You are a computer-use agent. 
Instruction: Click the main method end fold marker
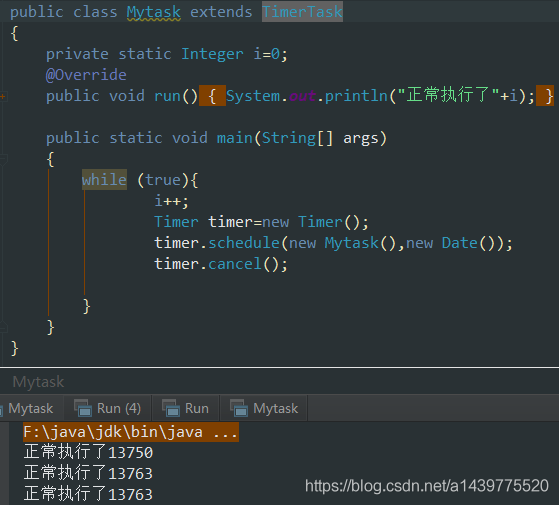tap(3, 326)
